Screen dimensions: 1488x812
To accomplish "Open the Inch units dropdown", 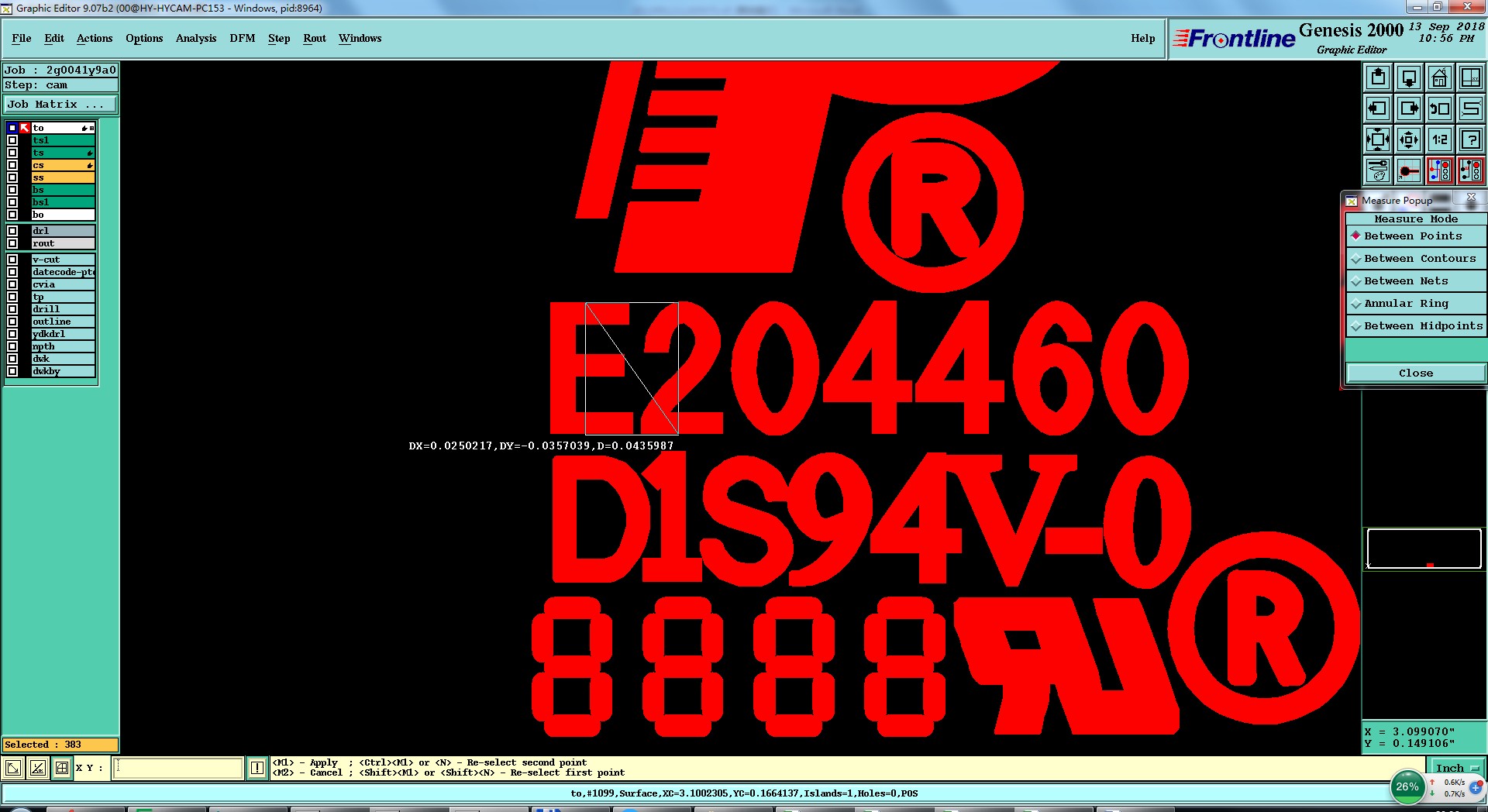I will pos(1457,768).
